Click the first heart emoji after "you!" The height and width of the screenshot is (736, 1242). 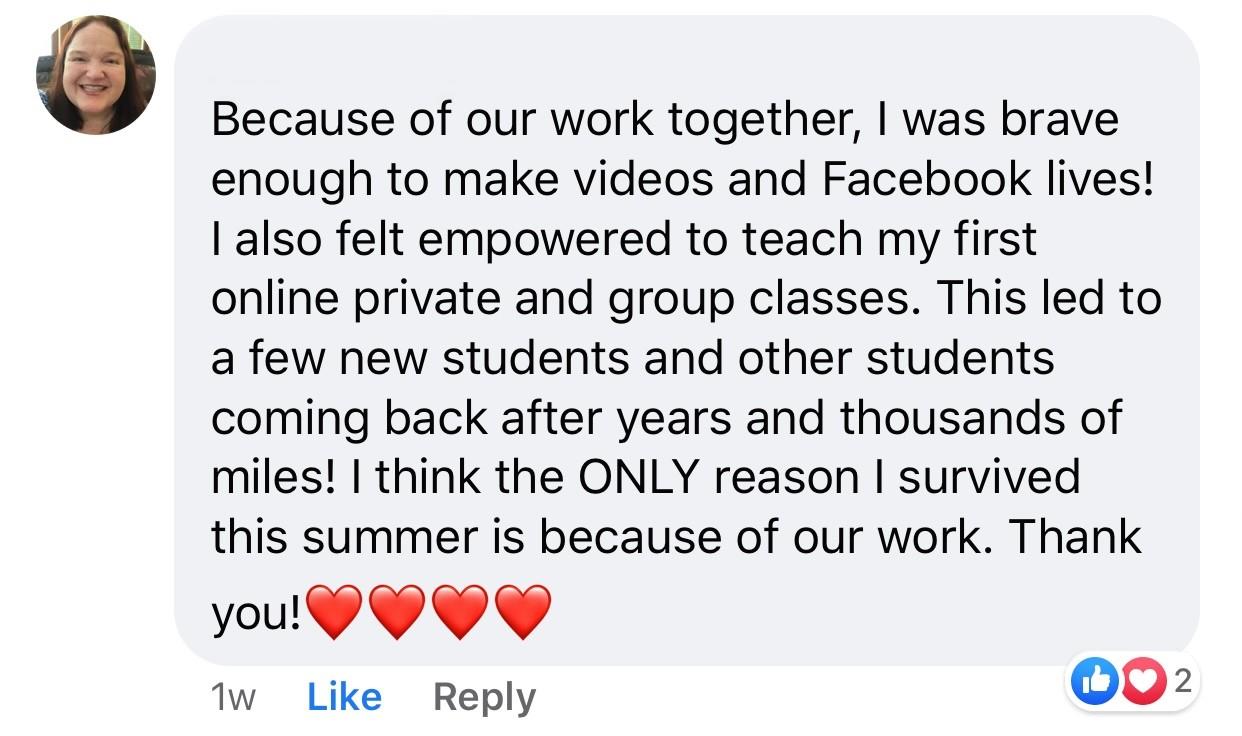334,612
